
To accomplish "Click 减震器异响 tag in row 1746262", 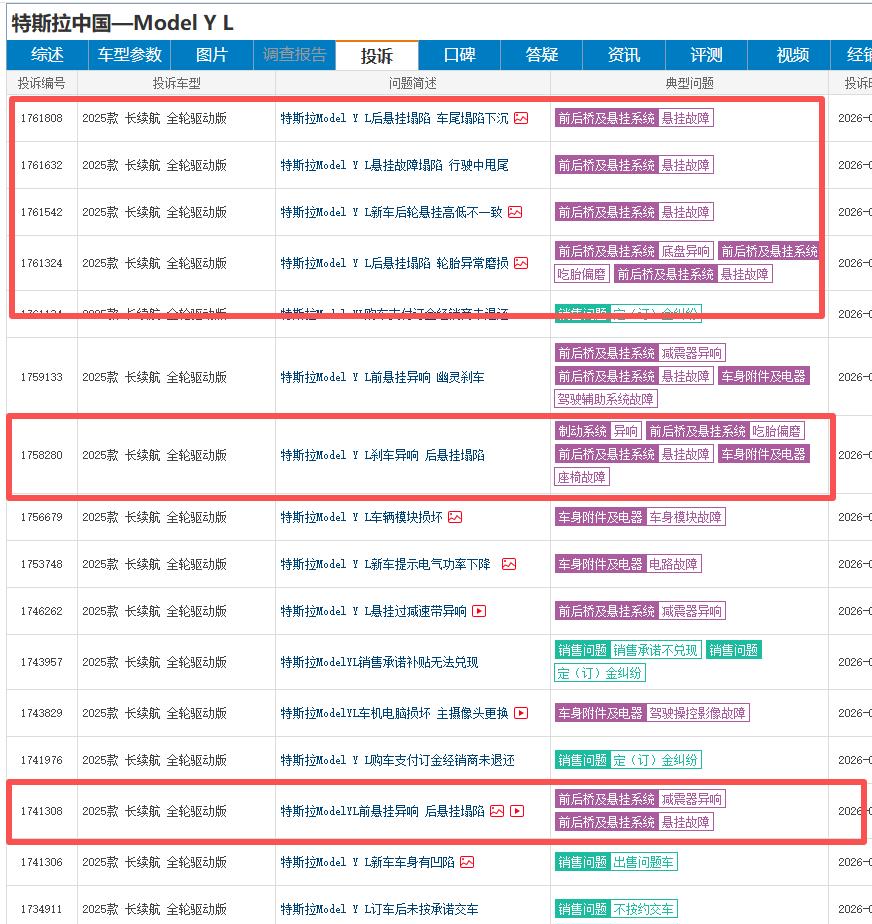I will point(691,611).
